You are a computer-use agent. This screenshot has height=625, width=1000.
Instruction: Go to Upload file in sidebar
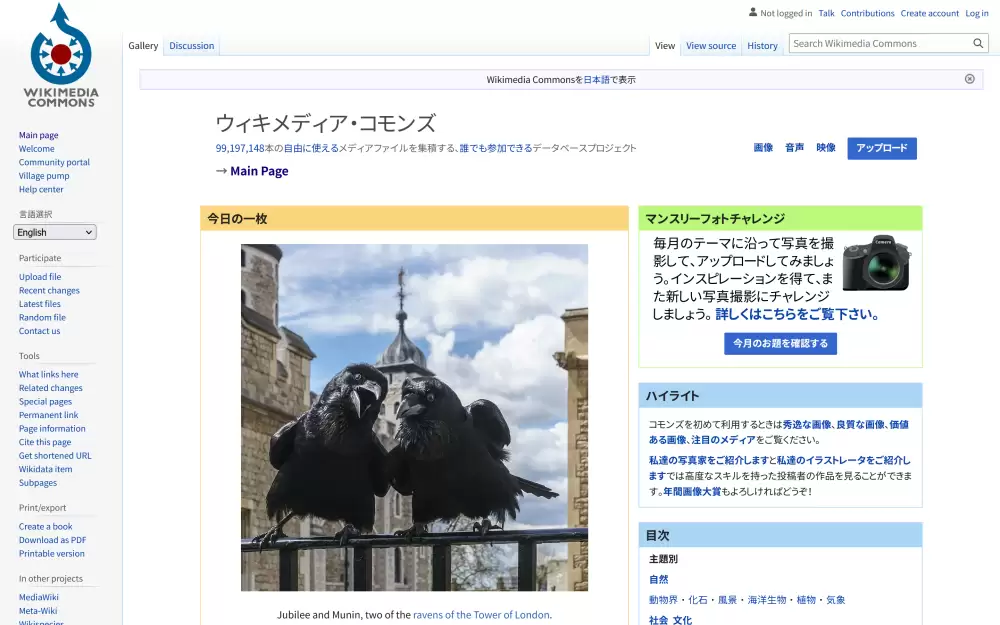pyautogui.click(x=40, y=277)
